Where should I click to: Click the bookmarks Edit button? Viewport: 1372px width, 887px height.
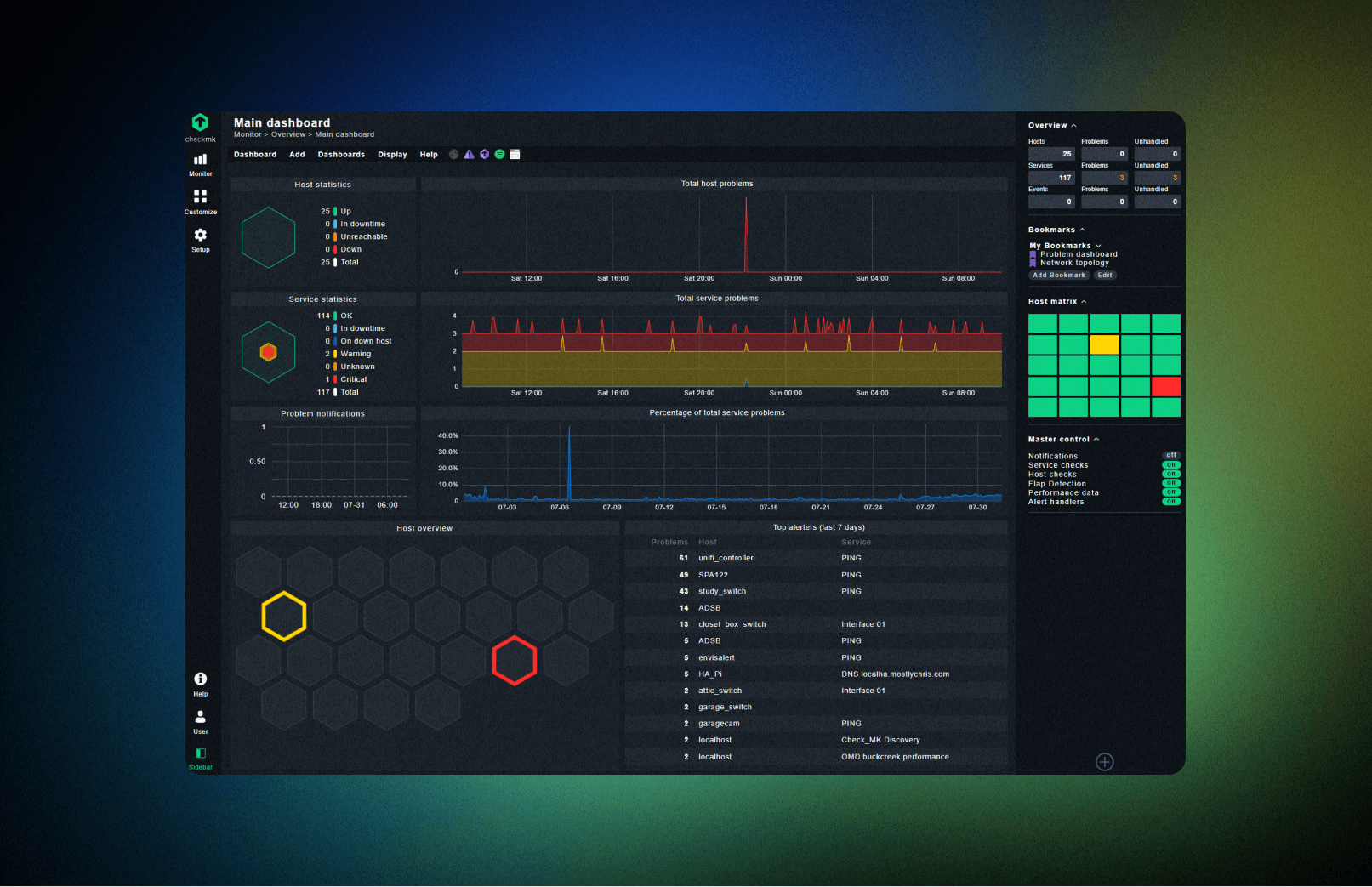coord(1105,276)
